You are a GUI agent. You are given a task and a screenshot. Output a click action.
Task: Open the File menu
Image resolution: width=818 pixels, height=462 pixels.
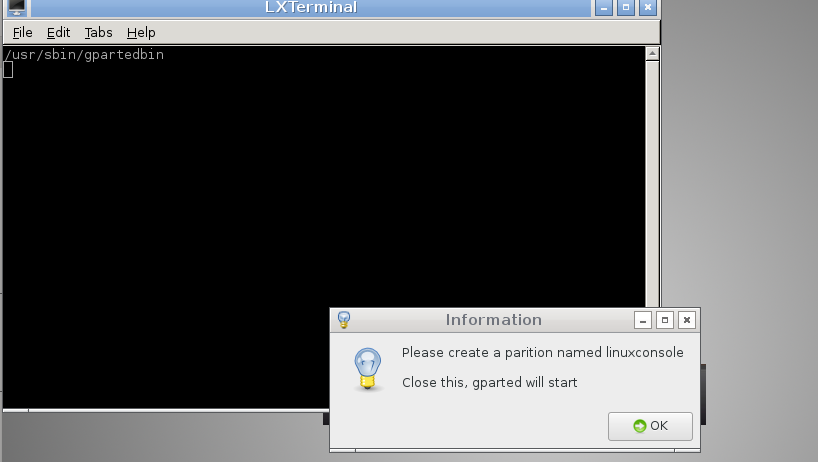[x=22, y=32]
